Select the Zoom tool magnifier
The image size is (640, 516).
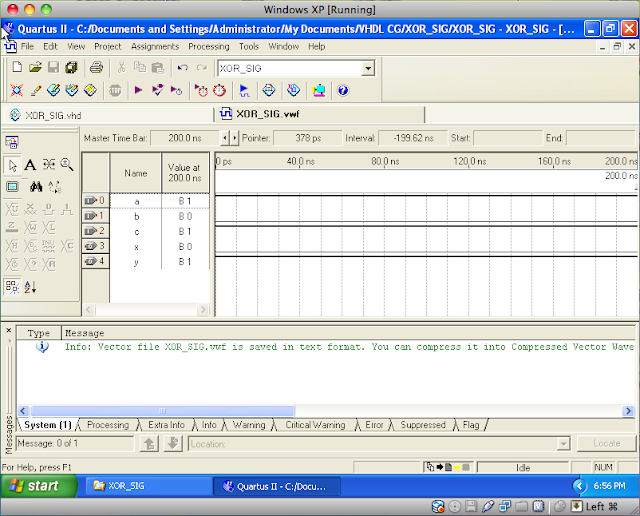(x=67, y=165)
